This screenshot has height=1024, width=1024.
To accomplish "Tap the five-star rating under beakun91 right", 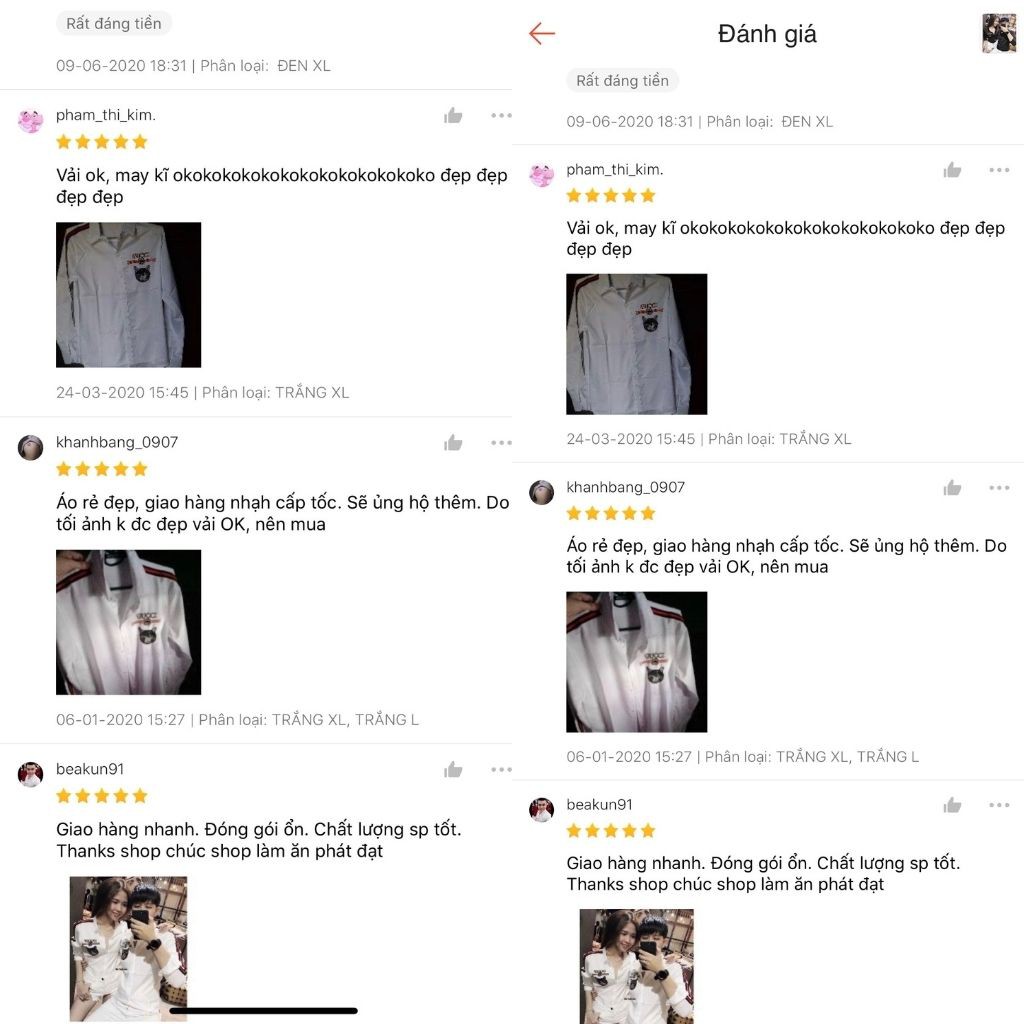I will pyautogui.click(x=611, y=831).
